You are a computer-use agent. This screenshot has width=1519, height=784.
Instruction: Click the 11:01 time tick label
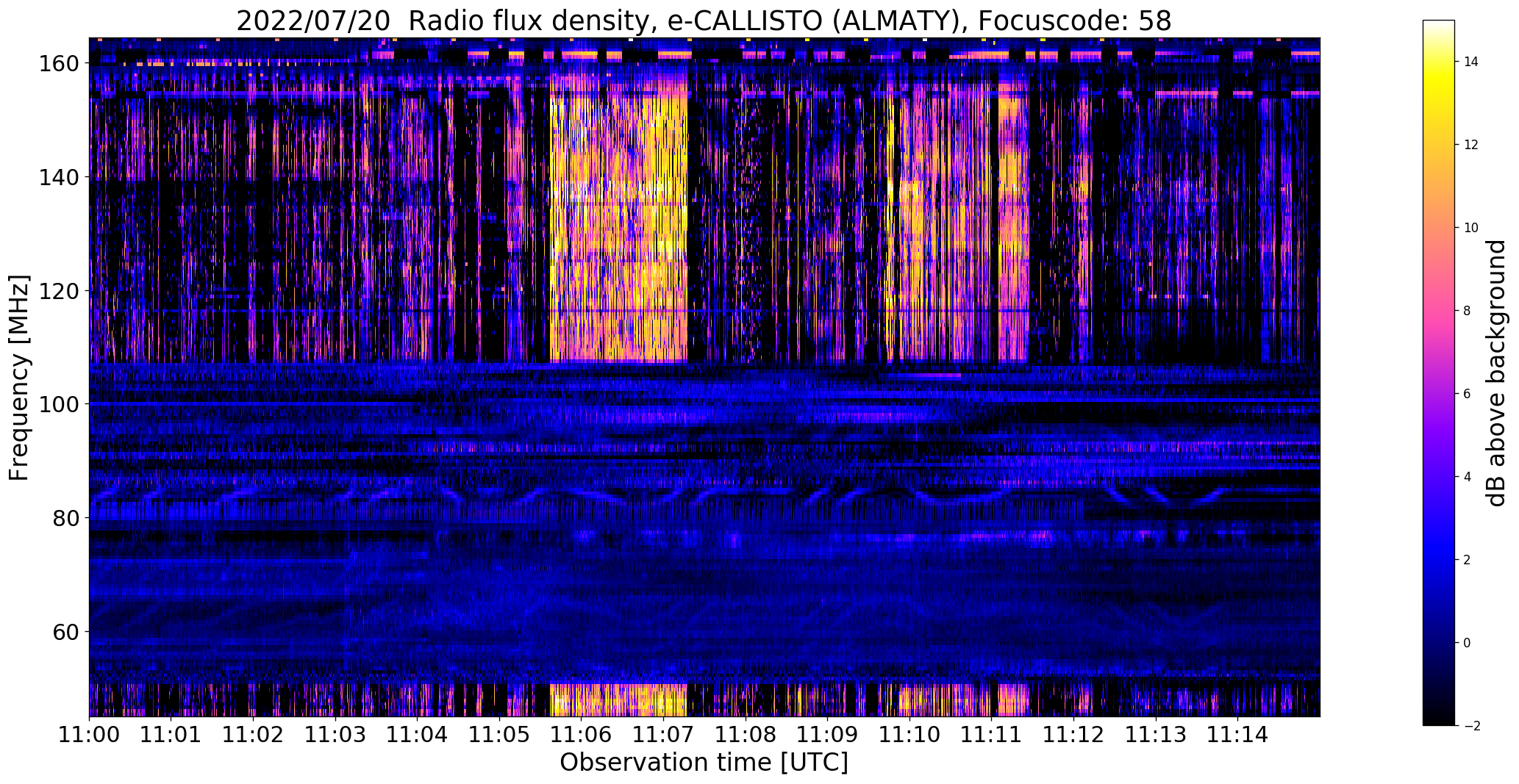[171, 734]
